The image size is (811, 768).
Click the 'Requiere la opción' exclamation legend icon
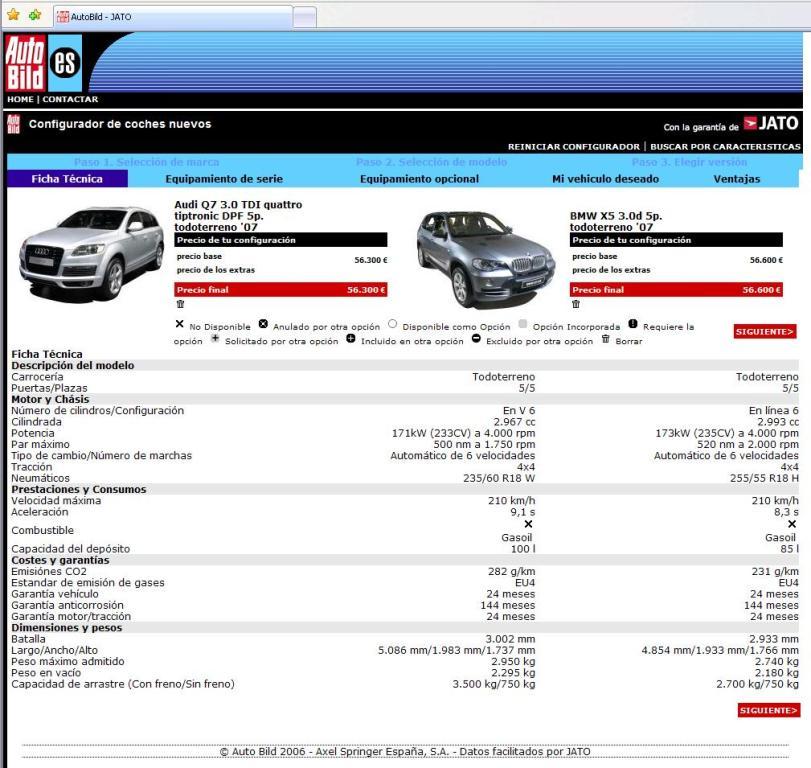point(633,324)
